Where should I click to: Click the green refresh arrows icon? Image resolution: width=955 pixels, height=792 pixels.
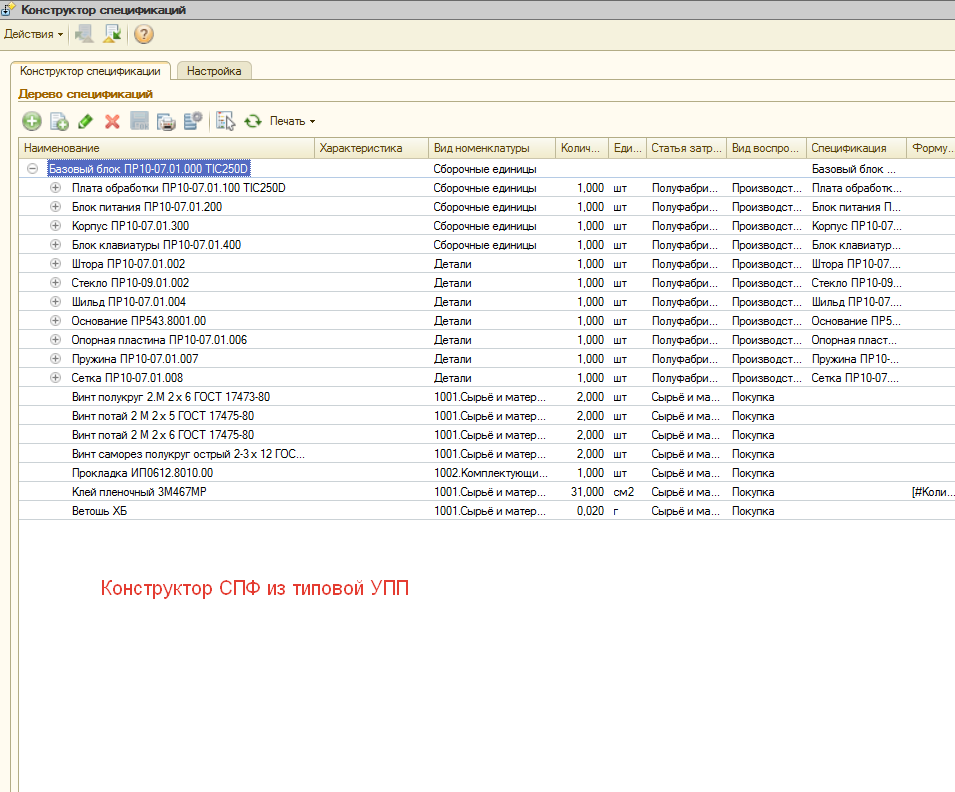pyautogui.click(x=253, y=121)
